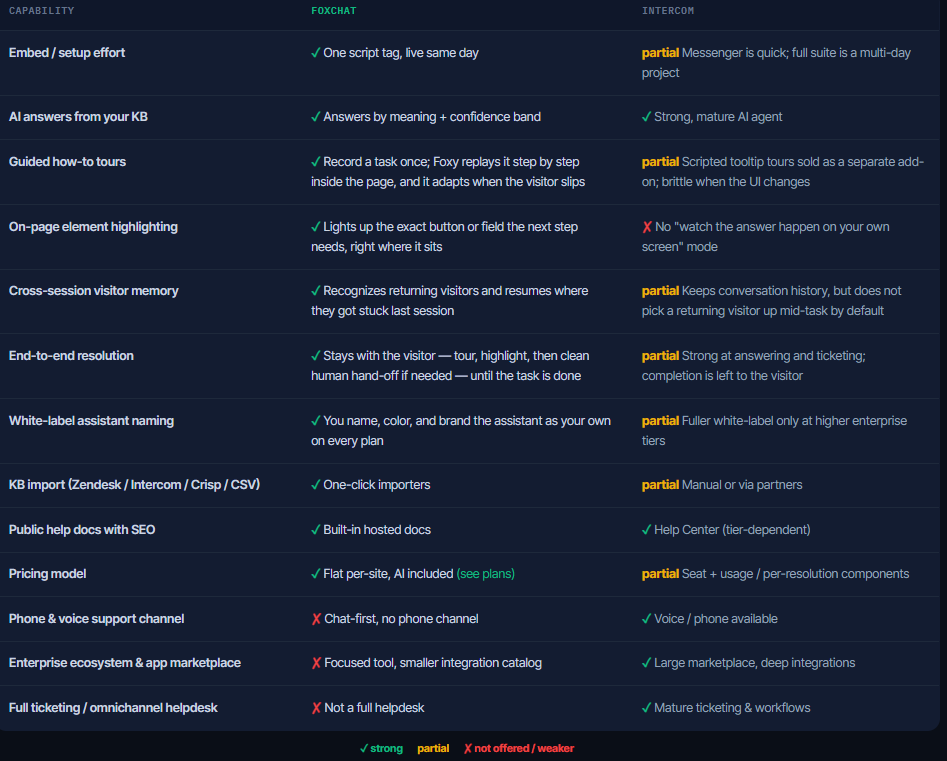Click "Scripted tooltip tours" Intercom cell

click(783, 172)
